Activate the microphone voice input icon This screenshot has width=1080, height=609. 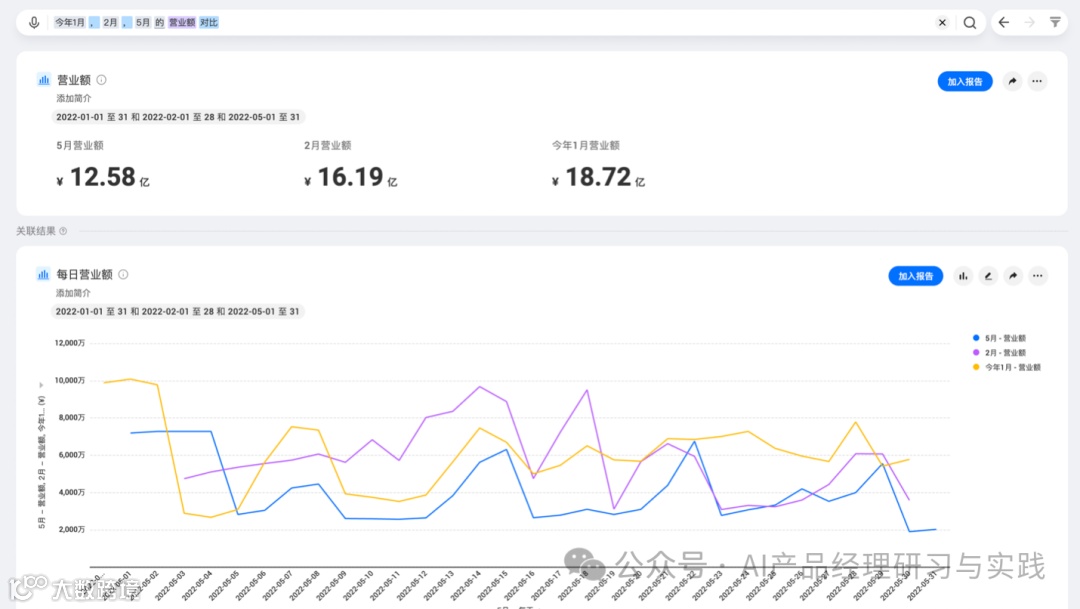coord(34,23)
